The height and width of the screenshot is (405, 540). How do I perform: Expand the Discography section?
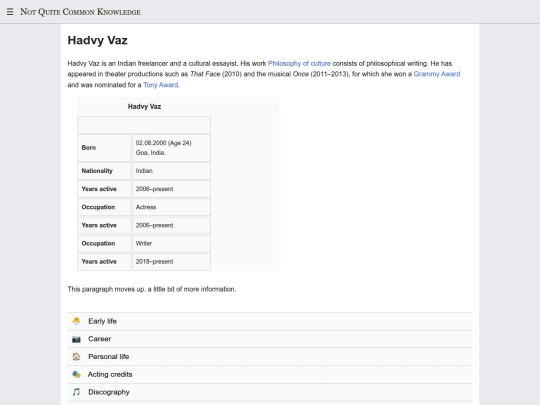tap(270, 392)
